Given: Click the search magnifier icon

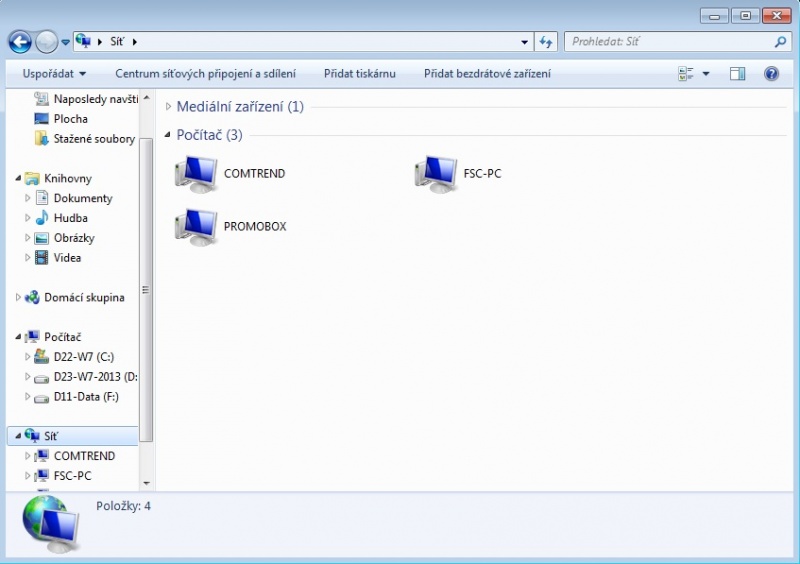Looking at the screenshot, I should tap(780, 42).
